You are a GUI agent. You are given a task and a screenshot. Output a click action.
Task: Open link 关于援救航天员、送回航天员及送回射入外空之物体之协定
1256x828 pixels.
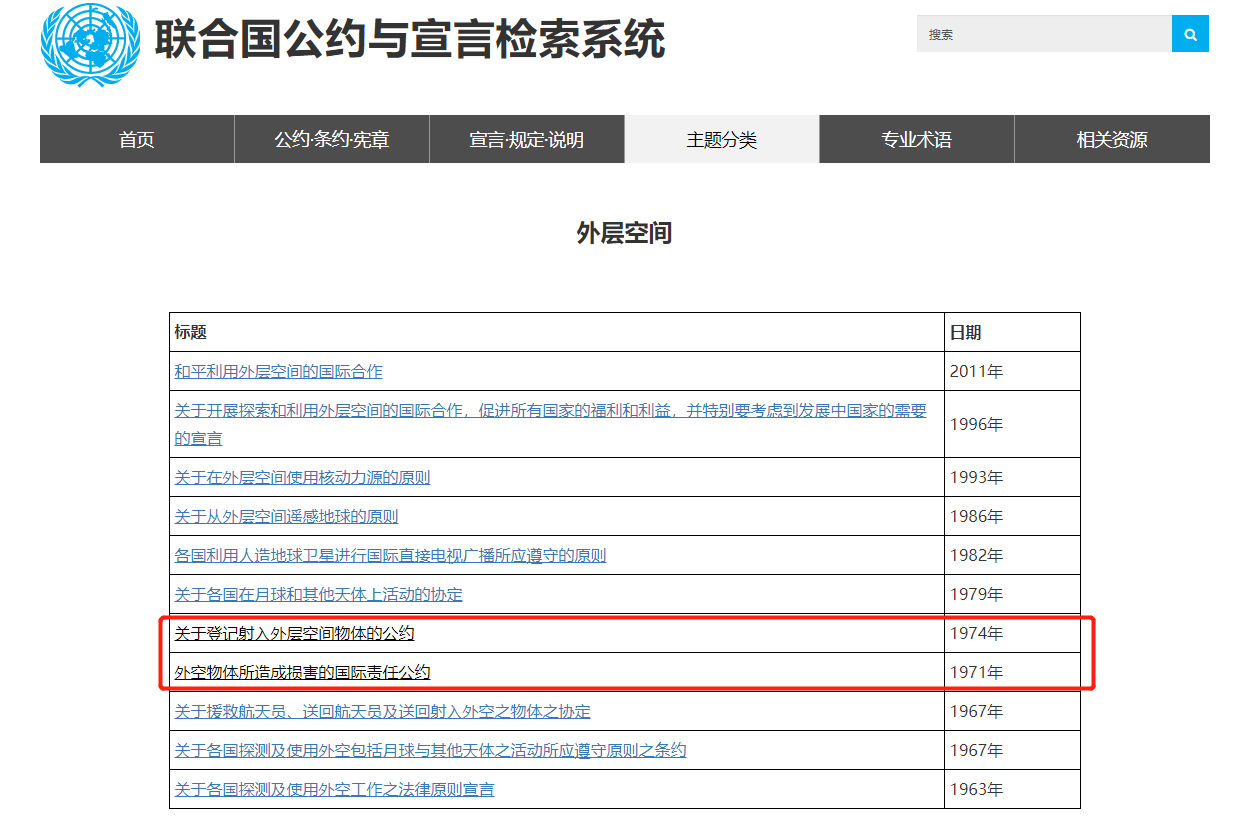coord(382,712)
